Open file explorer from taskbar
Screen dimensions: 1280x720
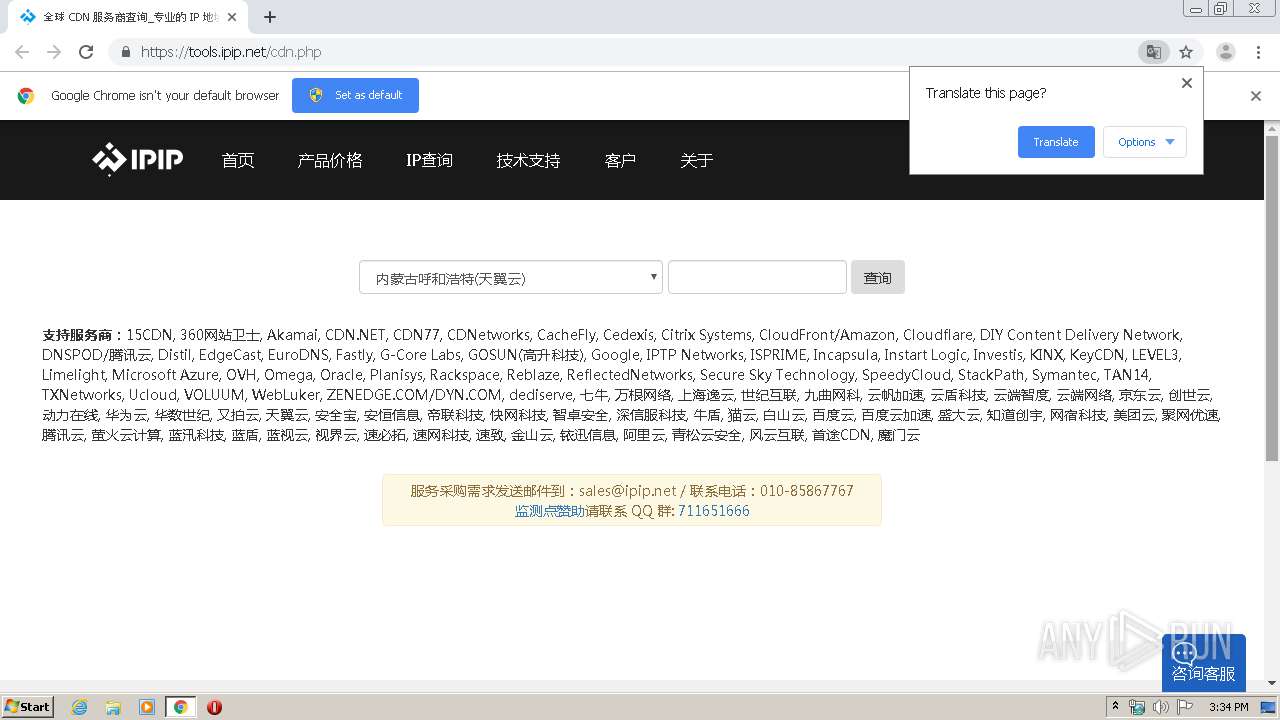[113, 707]
